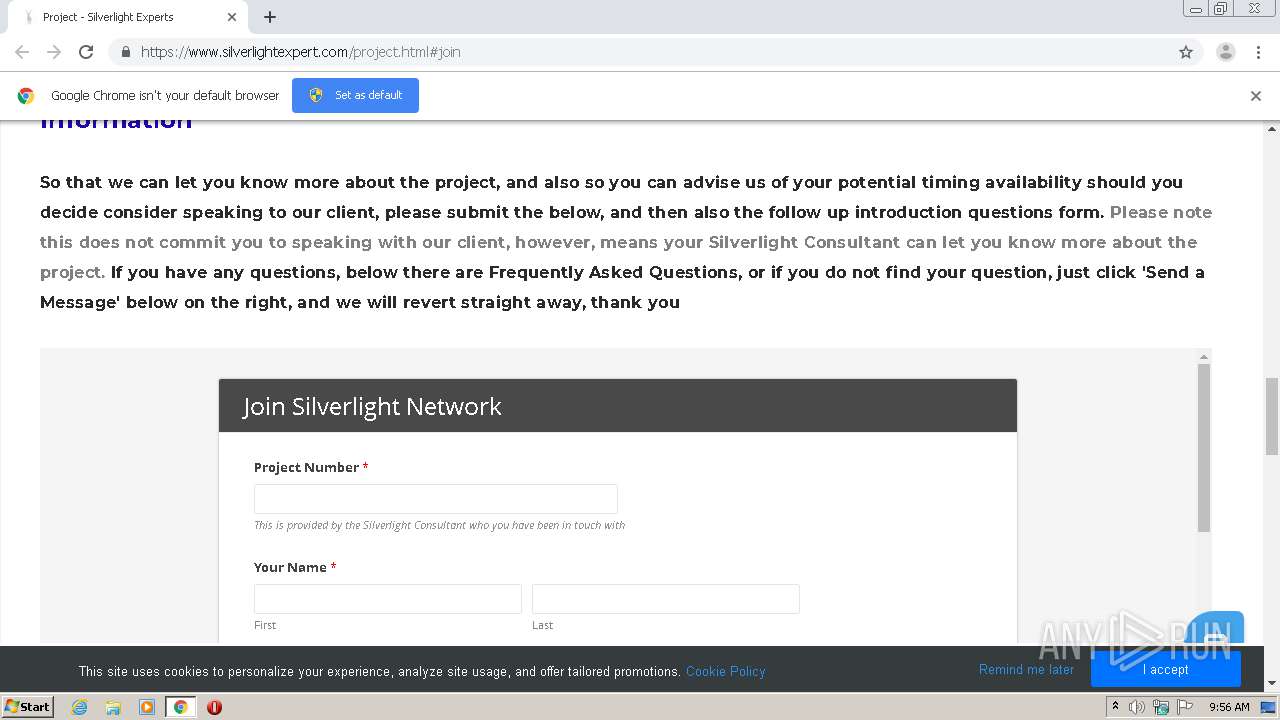Screen dimensions: 1280x720
Task: Open the Chrome profile avatar menu
Action: tap(1226, 52)
